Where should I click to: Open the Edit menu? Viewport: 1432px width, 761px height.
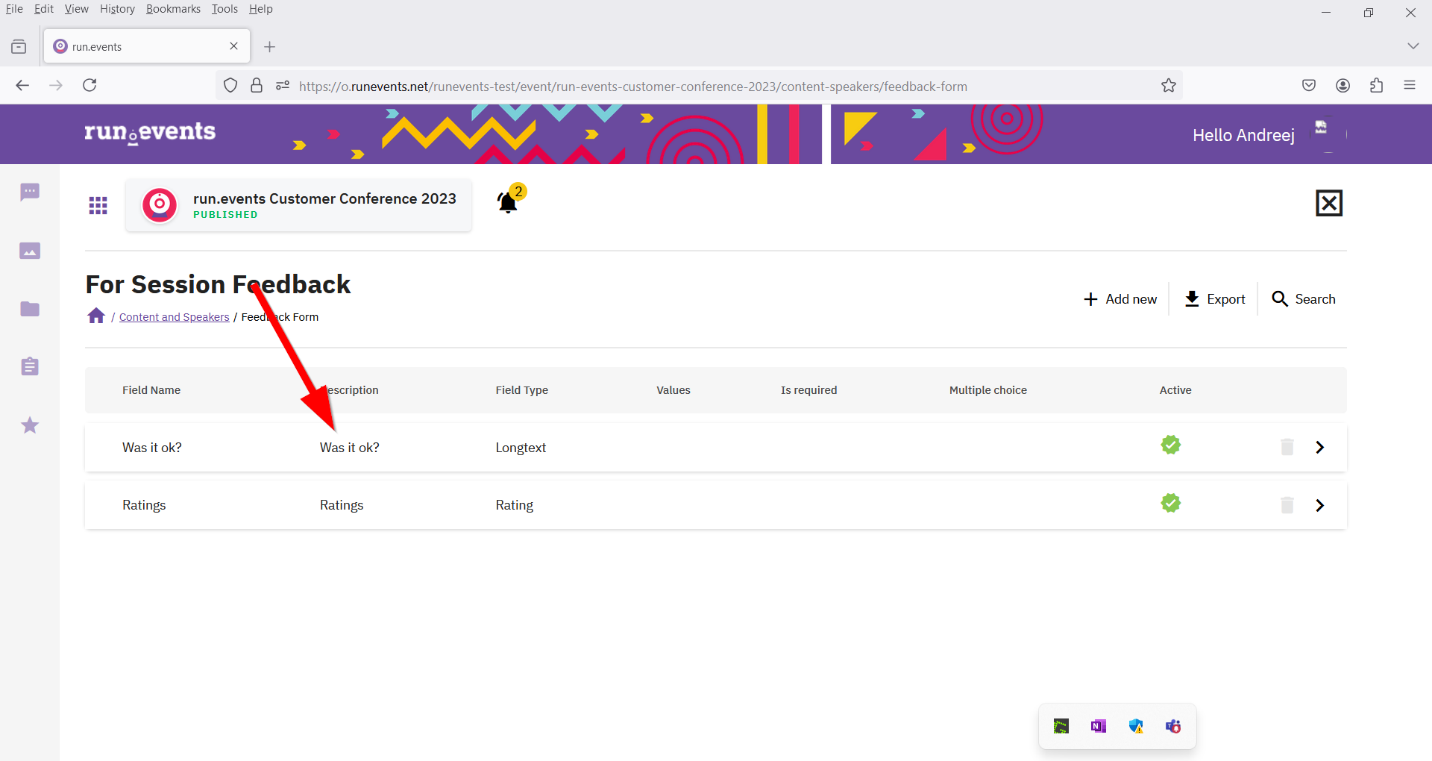pyautogui.click(x=44, y=9)
